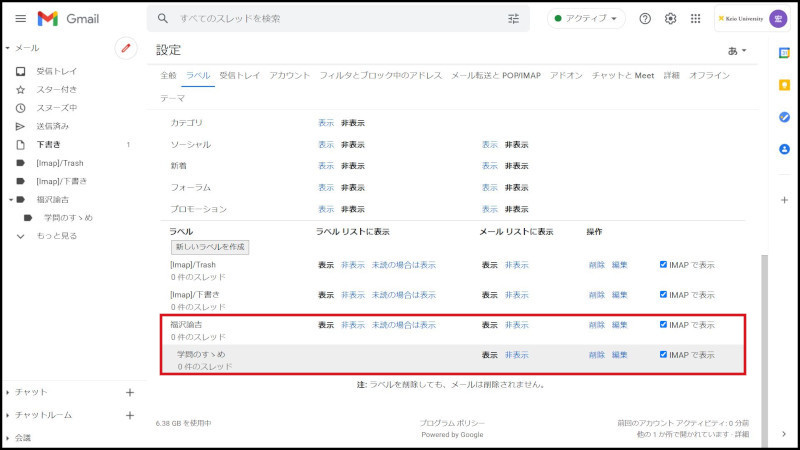The height and width of the screenshot is (450, 800).
Task: Open the Google apps grid icon
Action: (696, 19)
